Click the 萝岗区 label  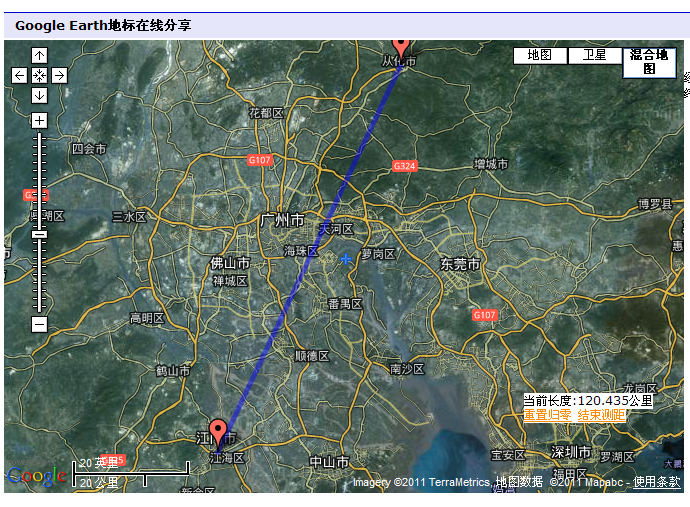378,254
